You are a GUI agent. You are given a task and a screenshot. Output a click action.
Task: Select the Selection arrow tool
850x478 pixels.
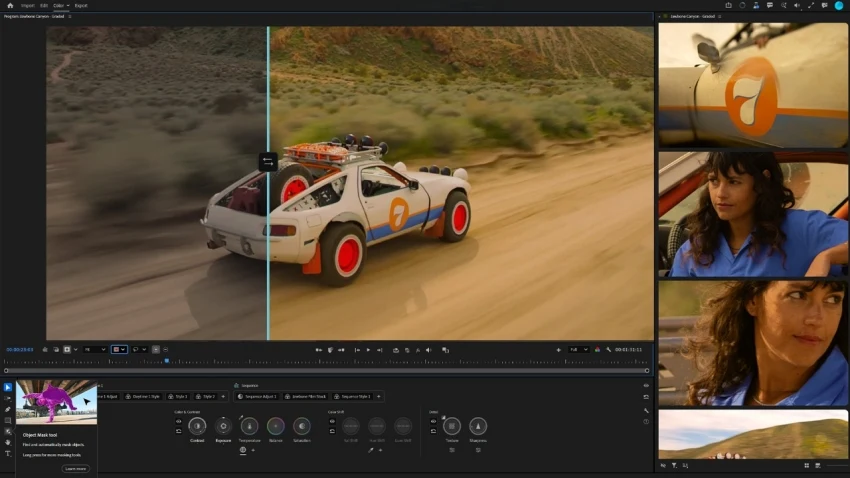pyautogui.click(x=8, y=387)
